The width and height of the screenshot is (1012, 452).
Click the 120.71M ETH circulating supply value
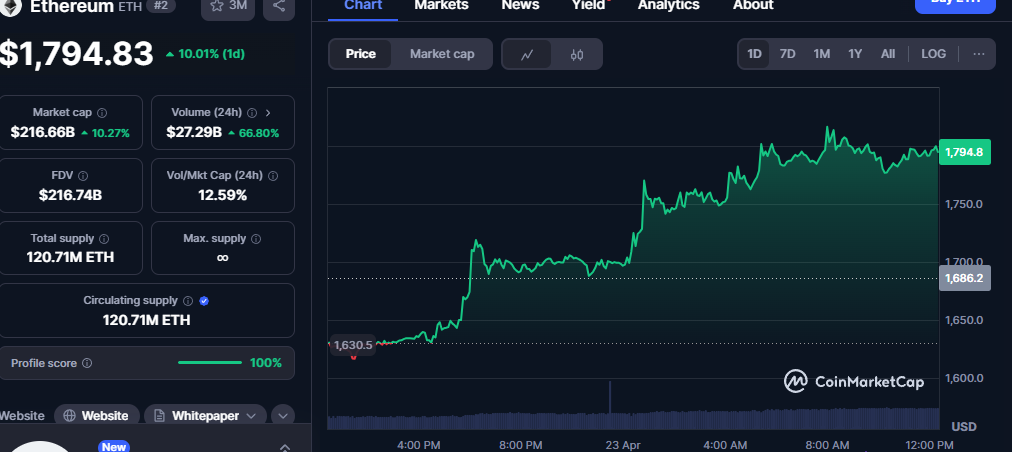coord(147,320)
